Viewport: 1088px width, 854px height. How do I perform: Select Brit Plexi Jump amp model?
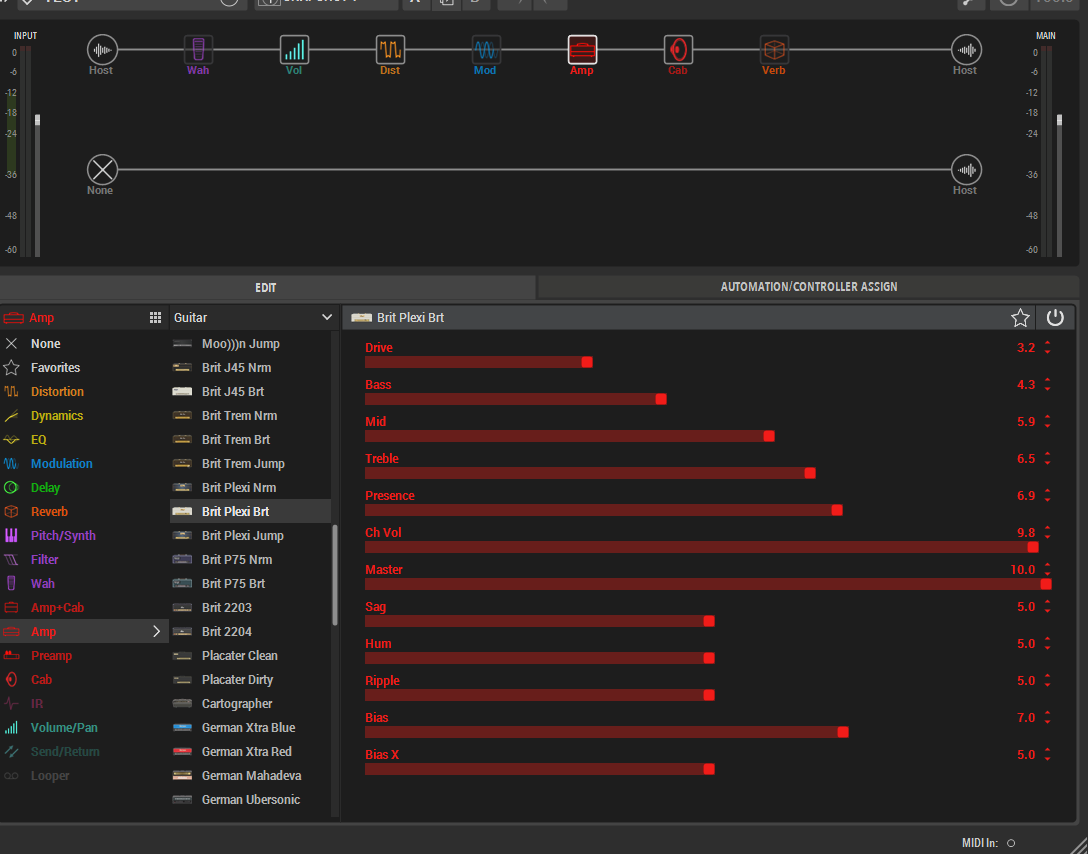coord(250,536)
